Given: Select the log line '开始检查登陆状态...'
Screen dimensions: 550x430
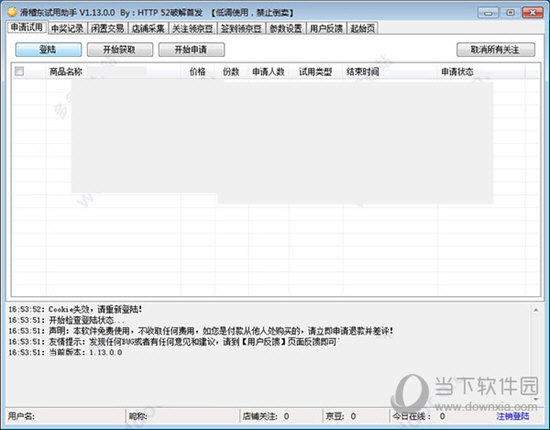Looking at the screenshot, I should click(66, 320).
